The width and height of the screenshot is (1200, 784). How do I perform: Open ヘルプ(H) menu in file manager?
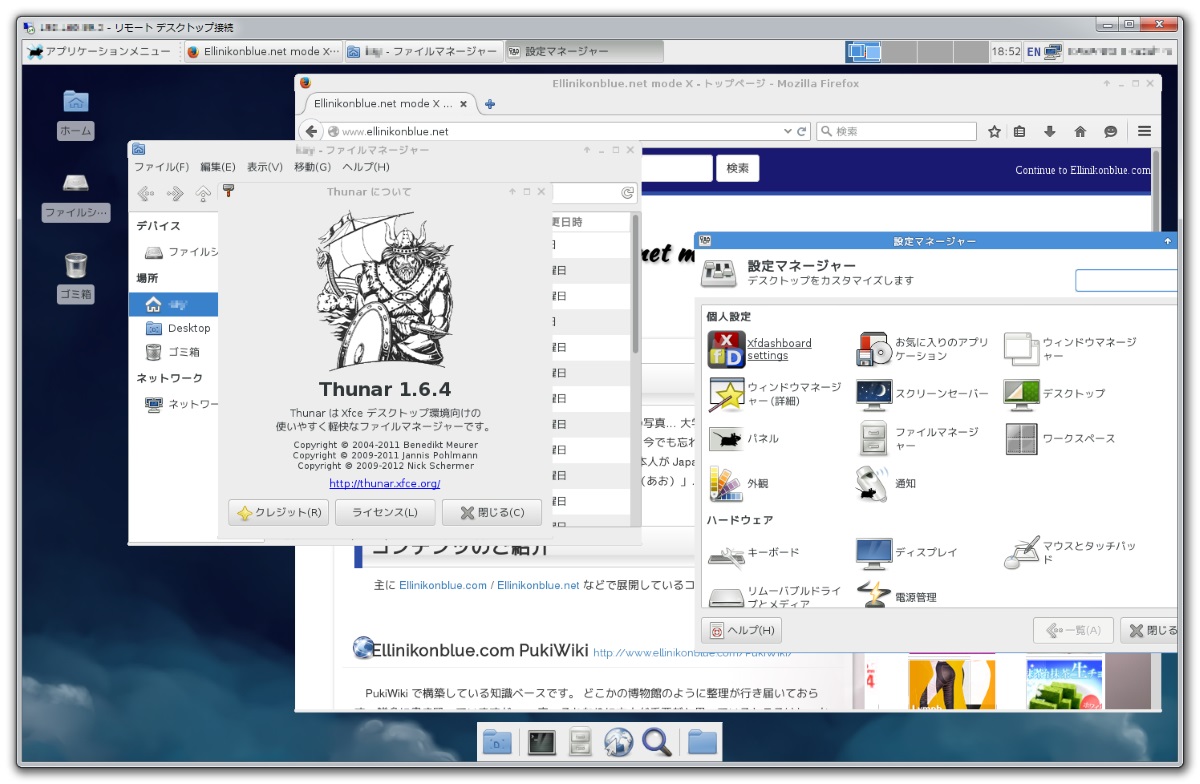(366, 167)
